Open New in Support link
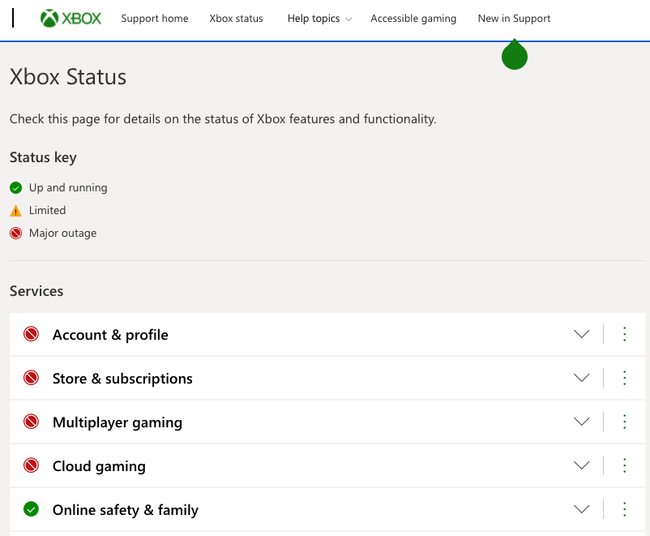Viewport: 650px width, 536px height. pyautogui.click(x=514, y=19)
